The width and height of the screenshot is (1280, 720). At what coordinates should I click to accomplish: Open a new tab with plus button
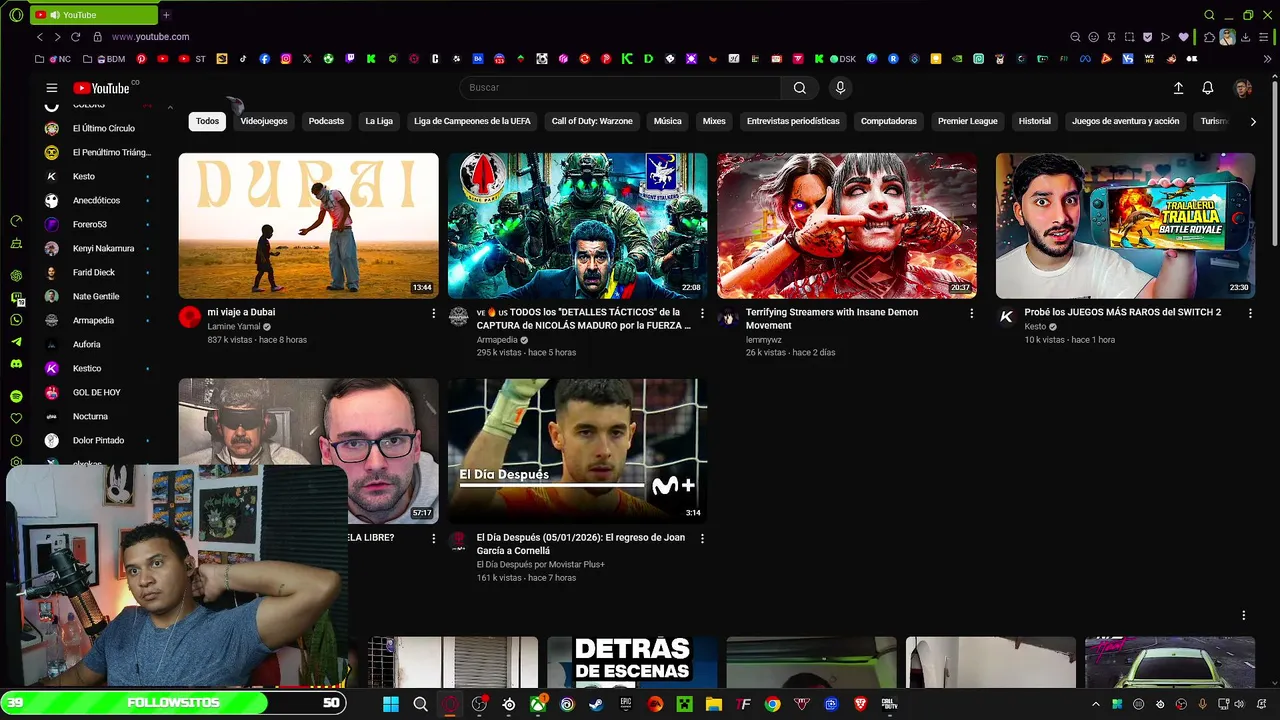(x=166, y=15)
